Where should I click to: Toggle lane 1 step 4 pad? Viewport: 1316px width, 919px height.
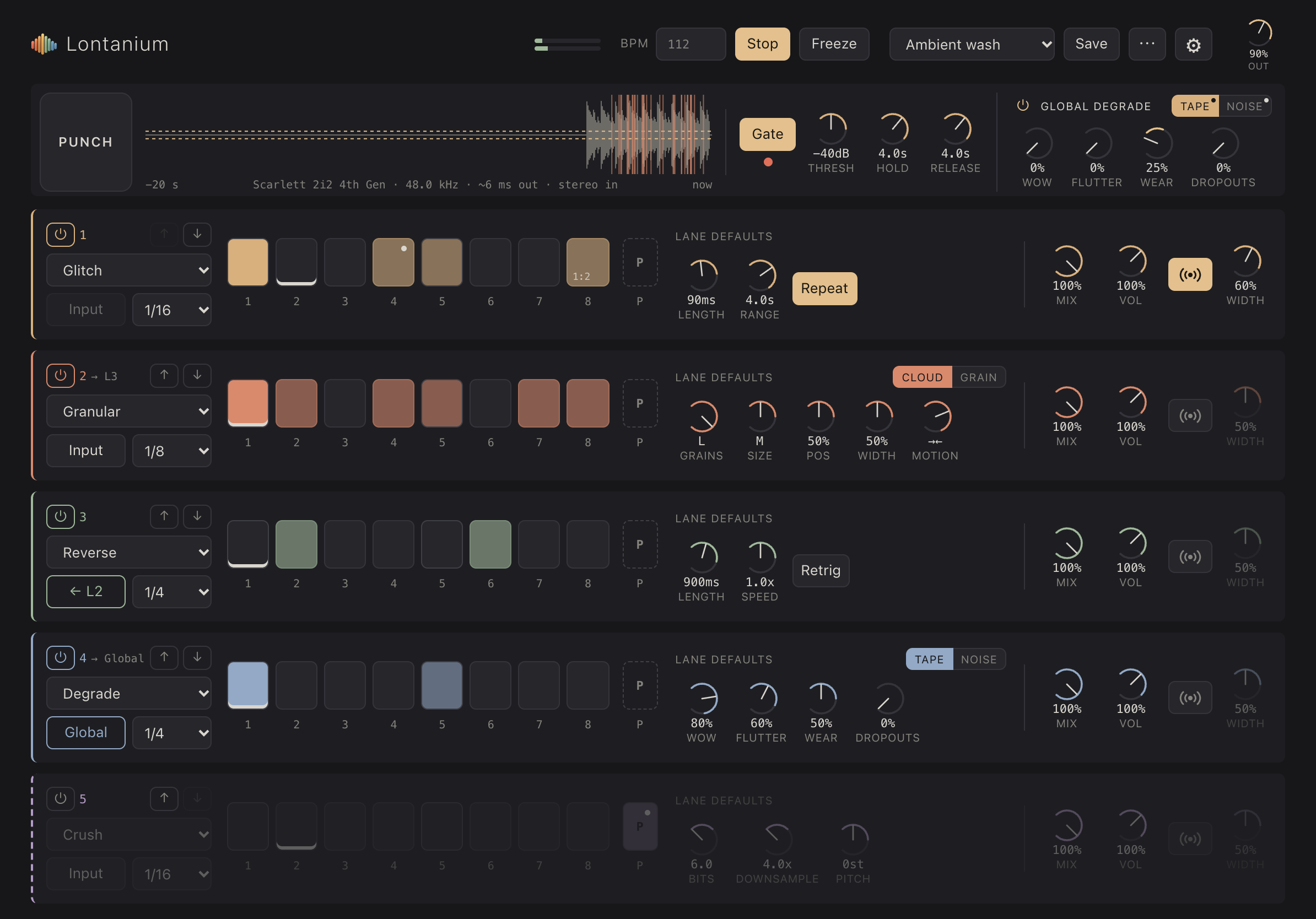click(x=393, y=262)
